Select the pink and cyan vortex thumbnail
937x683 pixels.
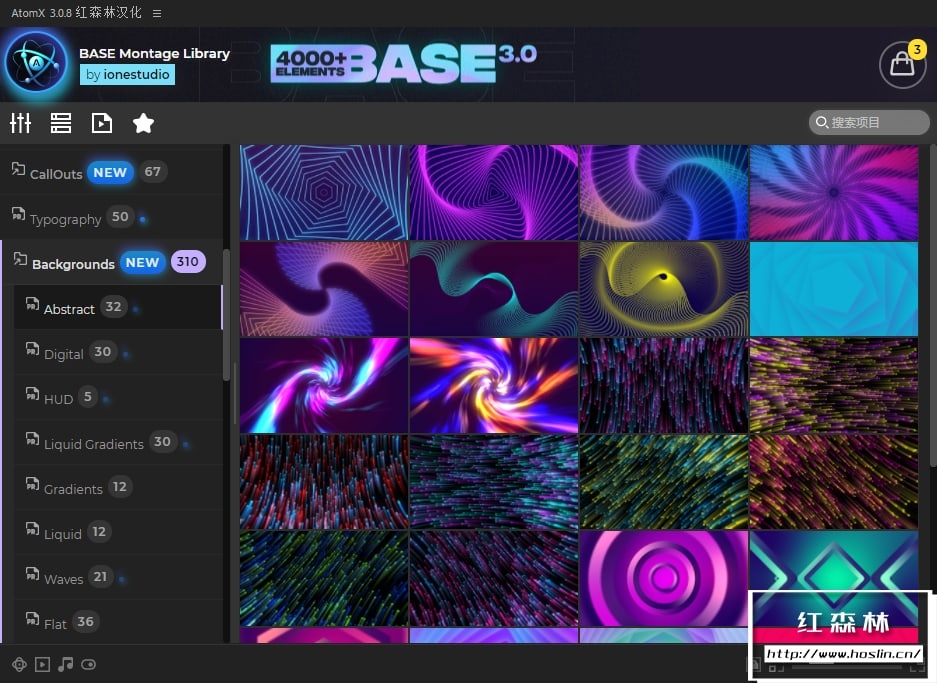click(324, 385)
